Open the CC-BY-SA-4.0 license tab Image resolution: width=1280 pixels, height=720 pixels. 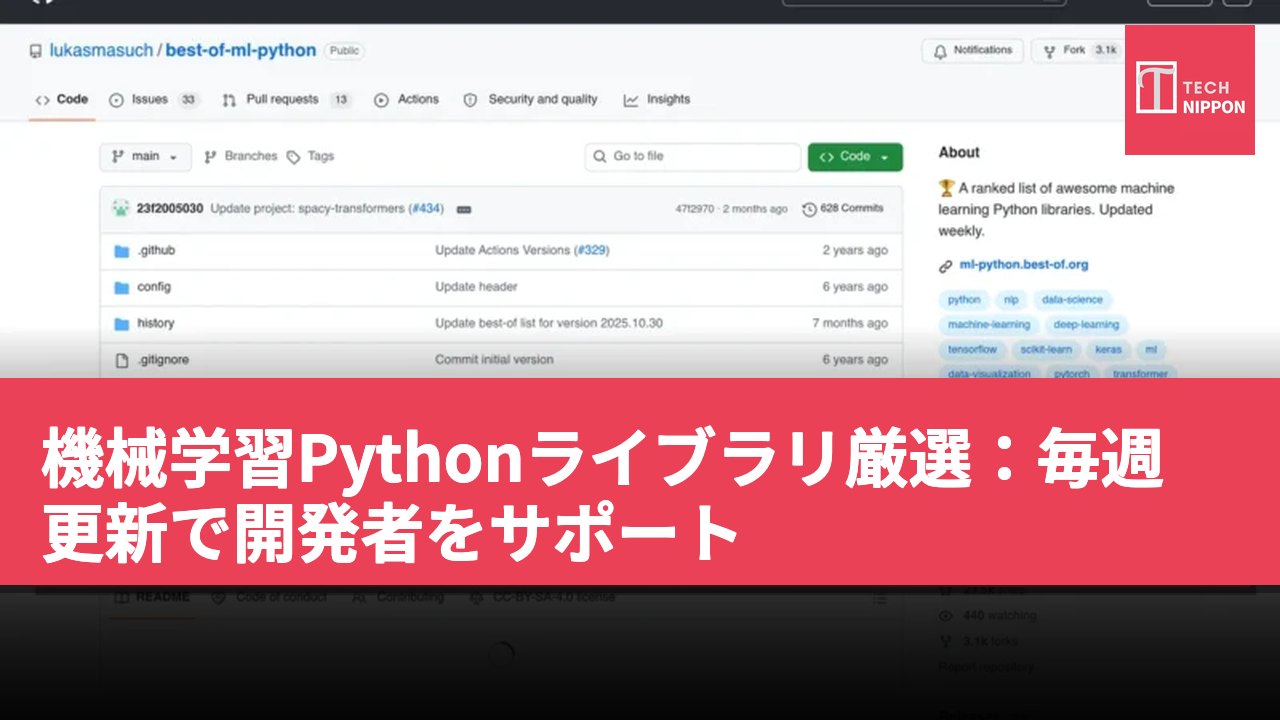point(542,597)
